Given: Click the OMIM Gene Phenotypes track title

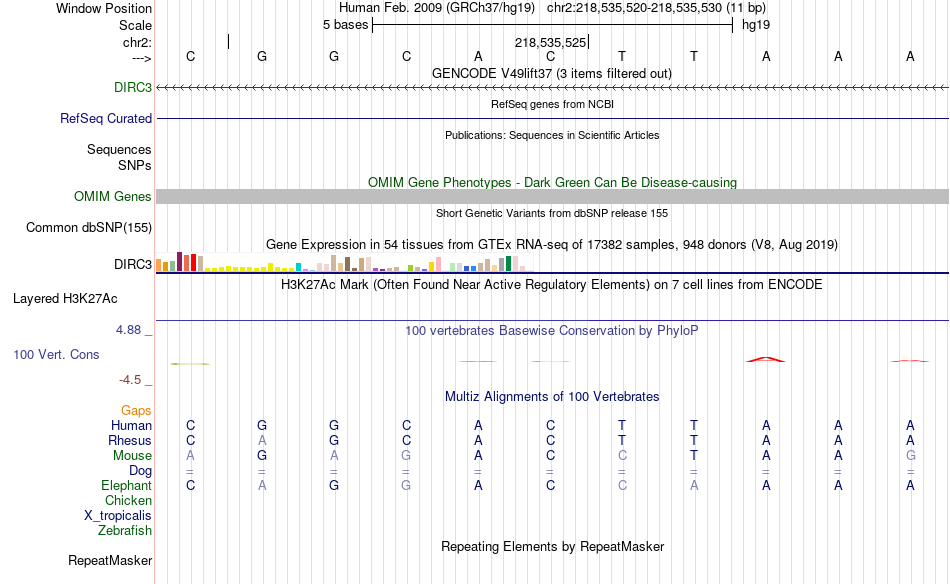Looking at the screenshot, I should click(x=552, y=182).
